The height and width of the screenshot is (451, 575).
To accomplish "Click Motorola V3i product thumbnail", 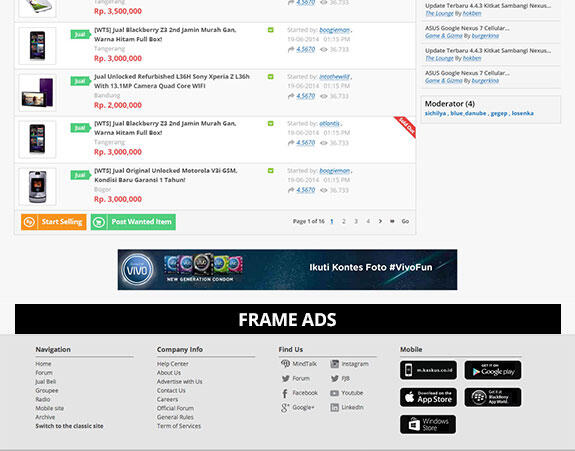I will point(37,187).
